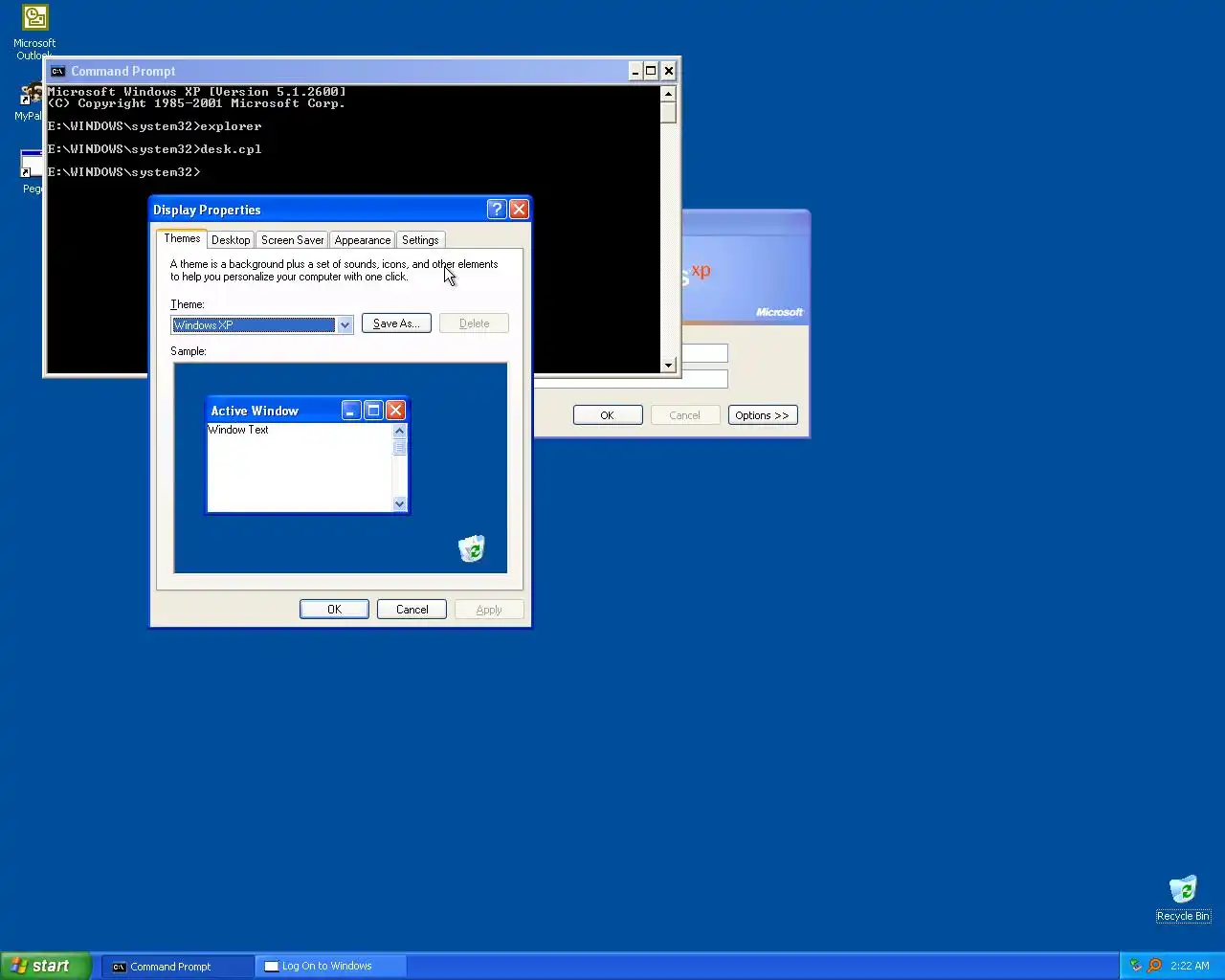The height and width of the screenshot is (980, 1225).
Task: Click the Command Prompt scroll down arrow
Action: point(668,365)
